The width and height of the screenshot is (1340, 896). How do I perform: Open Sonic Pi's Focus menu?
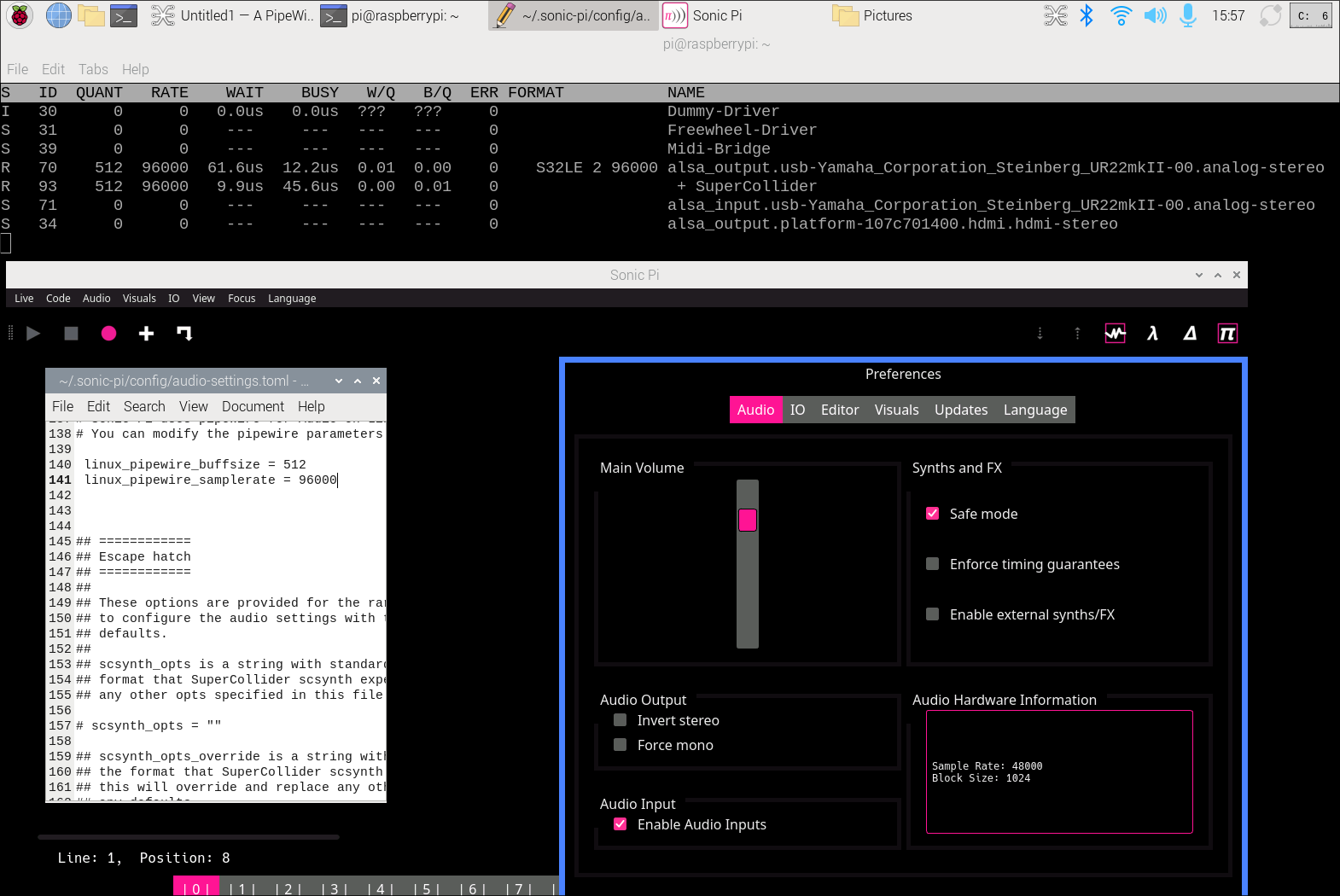[242, 299]
